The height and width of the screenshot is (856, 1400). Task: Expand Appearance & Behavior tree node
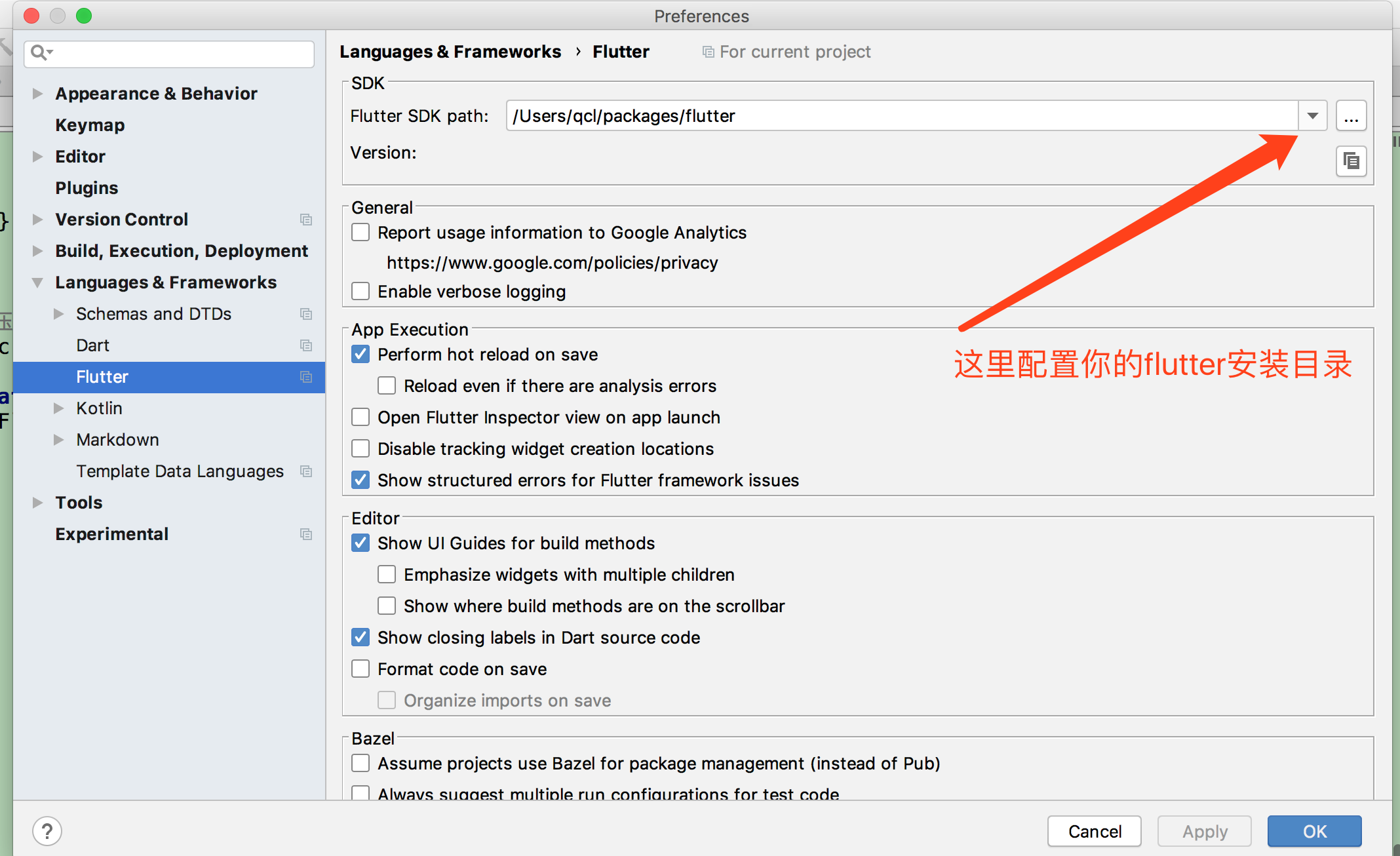coord(38,94)
